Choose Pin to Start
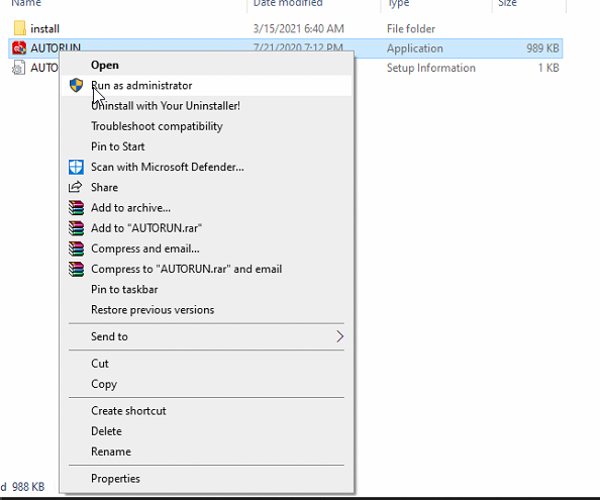The width and height of the screenshot is (600, 500). pos(118,147)
